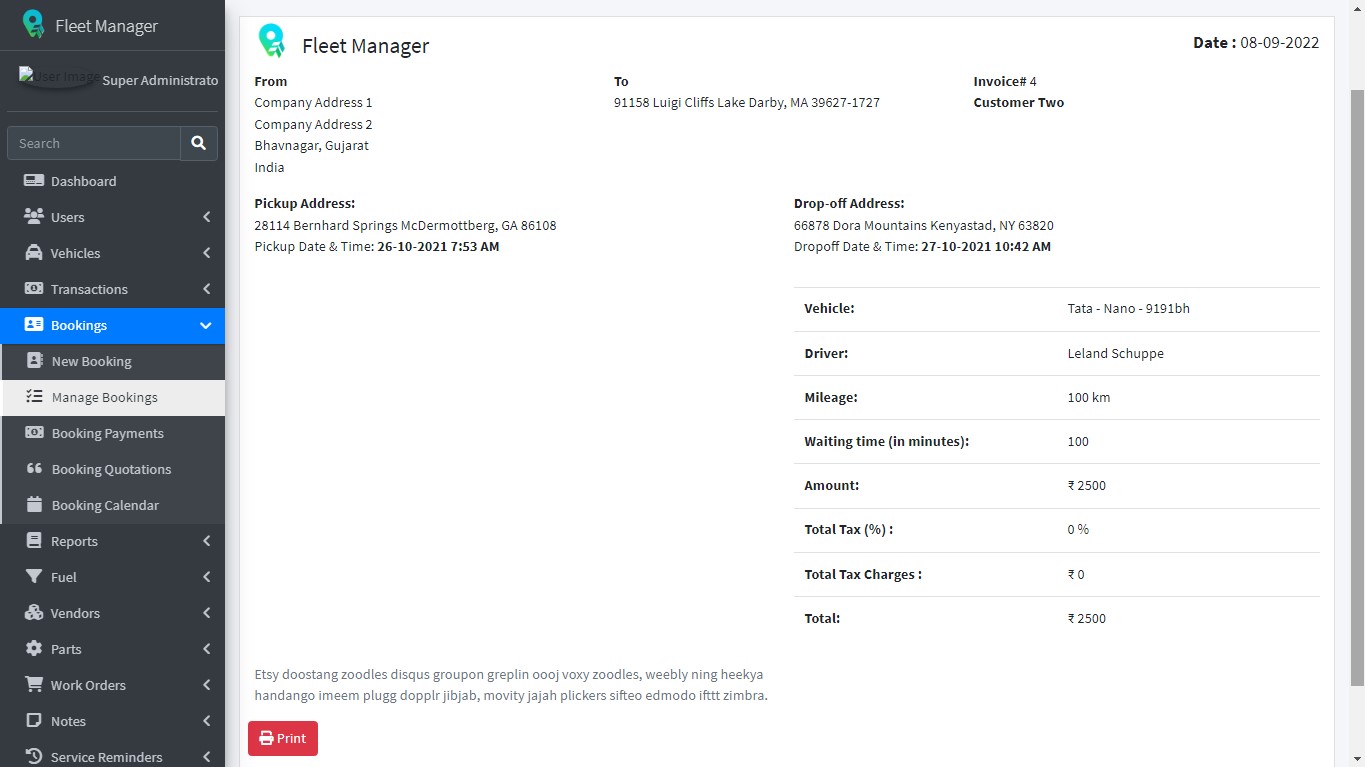The width and height of the screenshot is (1365, 767).
Task: Focus the sidebar Search field
Action: pos(94,143)
